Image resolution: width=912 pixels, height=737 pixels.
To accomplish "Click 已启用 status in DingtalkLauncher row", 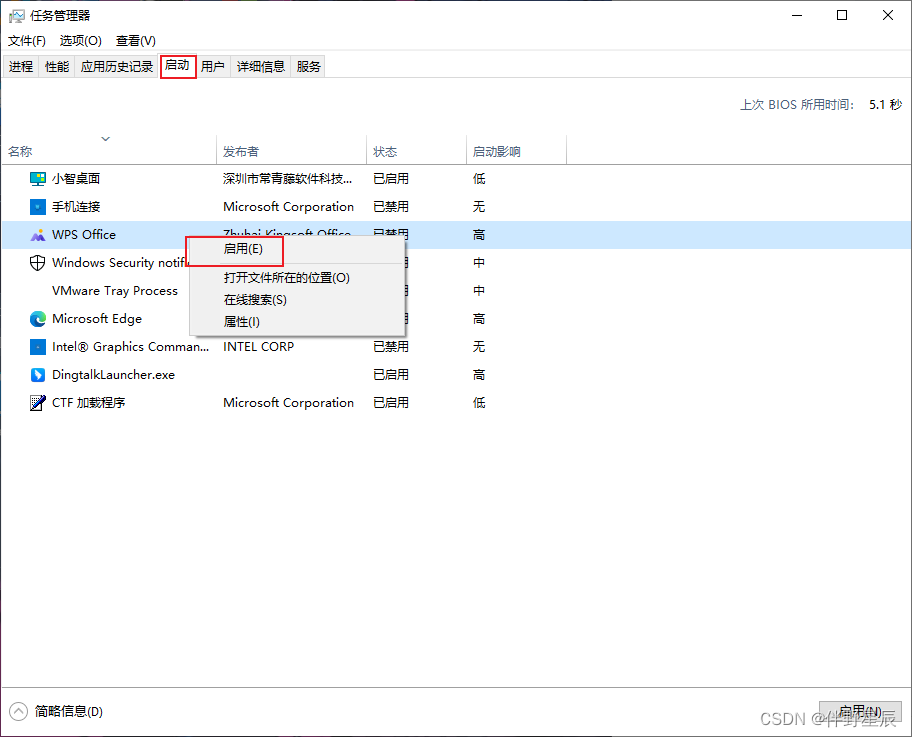I will click(x=391, y=375).
